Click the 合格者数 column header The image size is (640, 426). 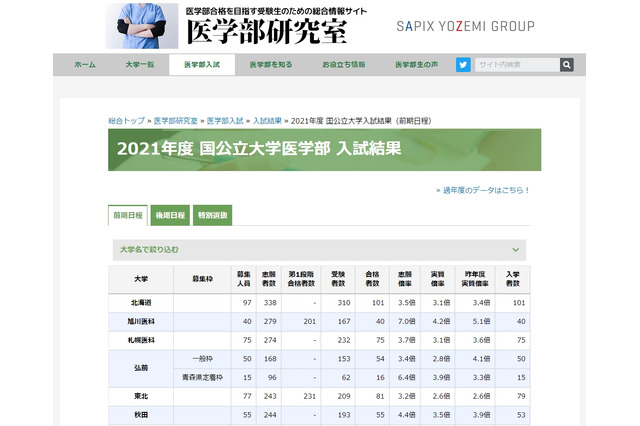(372, 279)
